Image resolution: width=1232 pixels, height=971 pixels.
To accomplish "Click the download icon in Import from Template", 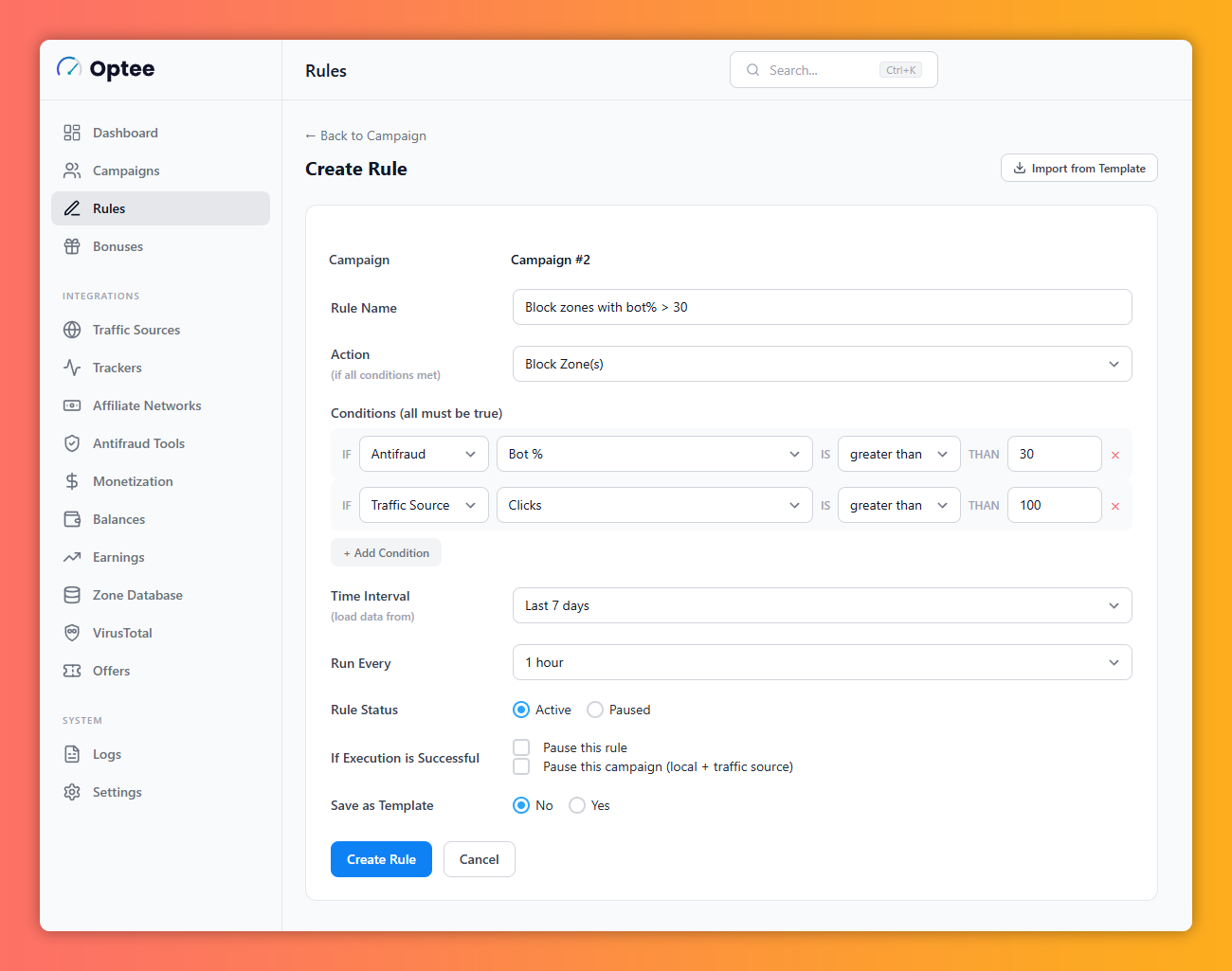I will point(1020,169).
